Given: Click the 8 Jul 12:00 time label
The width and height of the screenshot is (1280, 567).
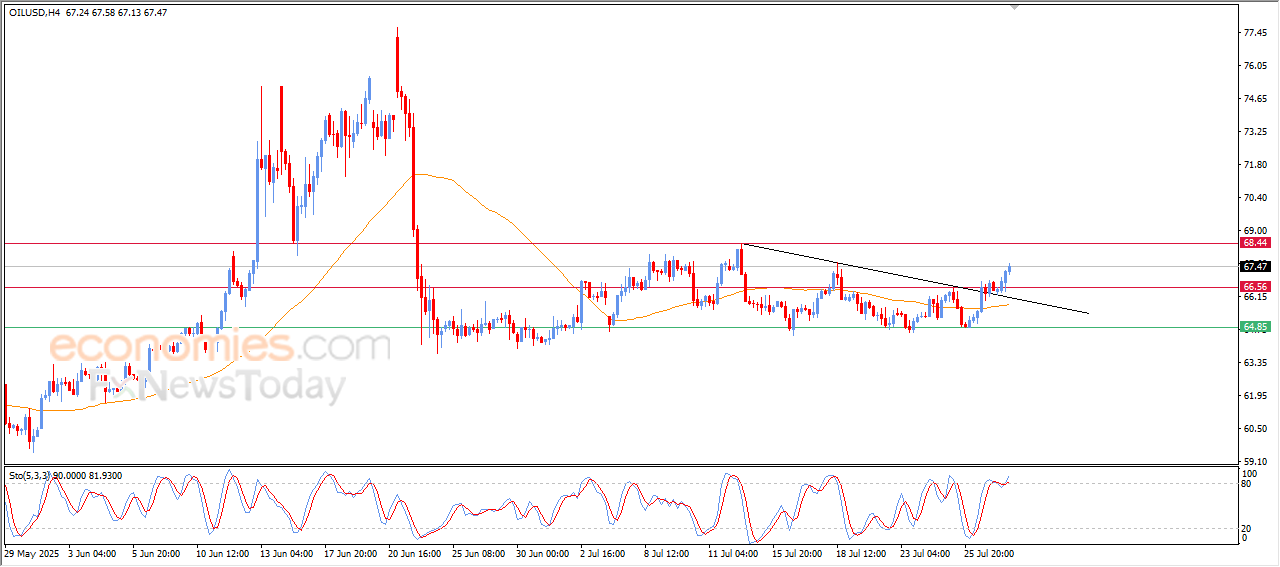Looking at the screenshot, I should [667, 553].
